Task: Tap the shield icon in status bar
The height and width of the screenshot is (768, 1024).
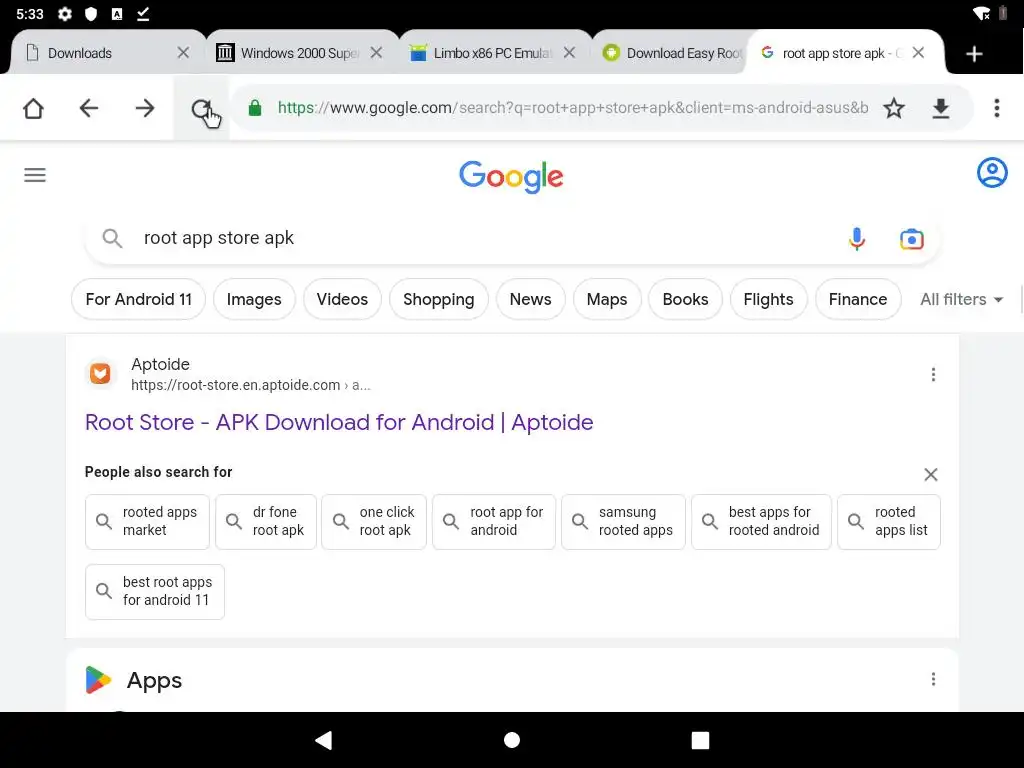Action: click(91, 14)
